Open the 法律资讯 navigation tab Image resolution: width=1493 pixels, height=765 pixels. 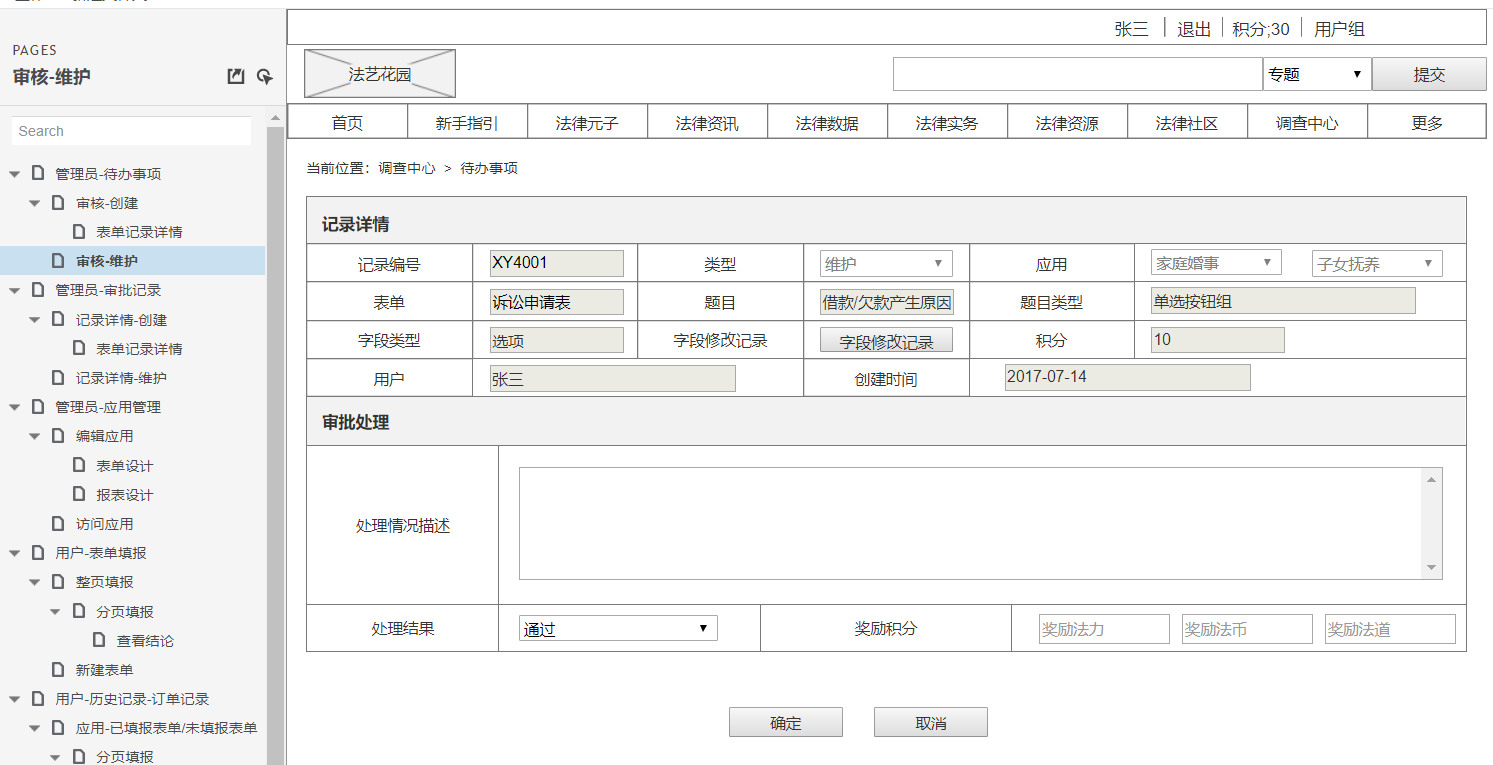pyautogui.click(x=707, y=123)
